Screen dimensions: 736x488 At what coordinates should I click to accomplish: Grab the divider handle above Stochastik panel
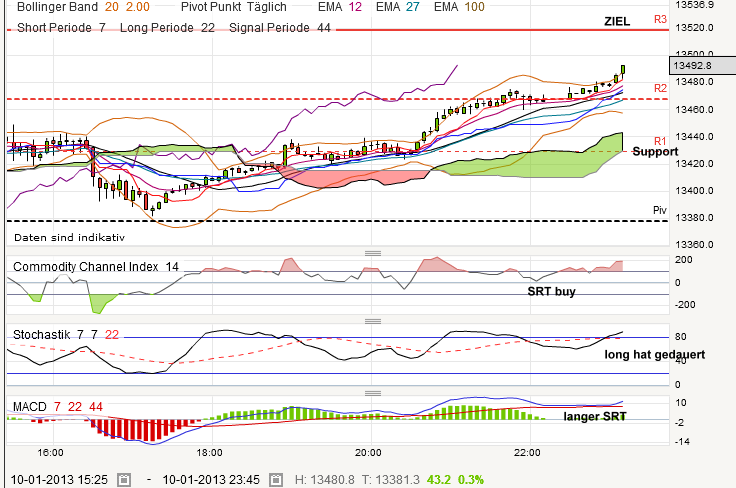373,321
